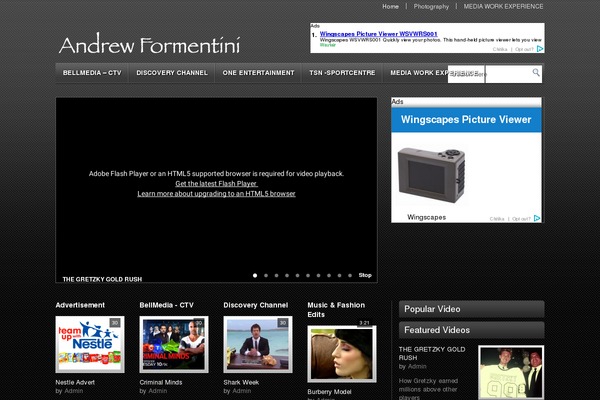This screenshot has height=400, width=600.
Task: Open the Discovery Channel category heading
Action: click(x=256, y=305)
